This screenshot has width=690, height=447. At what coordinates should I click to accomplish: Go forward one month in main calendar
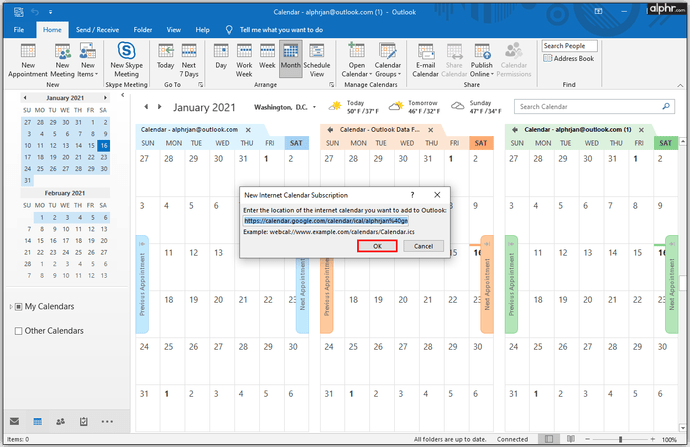point(159,106)
